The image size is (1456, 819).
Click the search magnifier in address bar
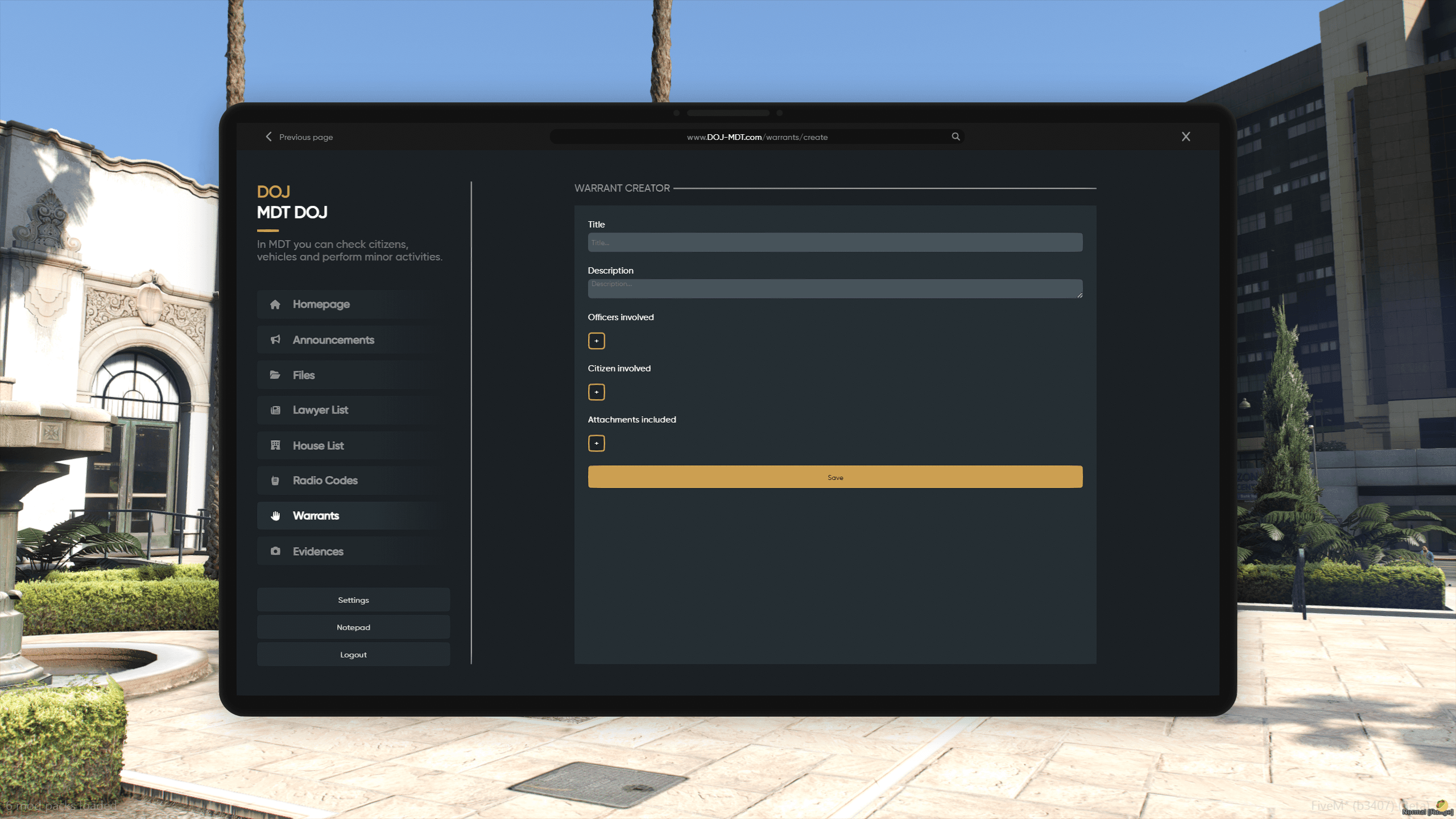coord(955,136)
